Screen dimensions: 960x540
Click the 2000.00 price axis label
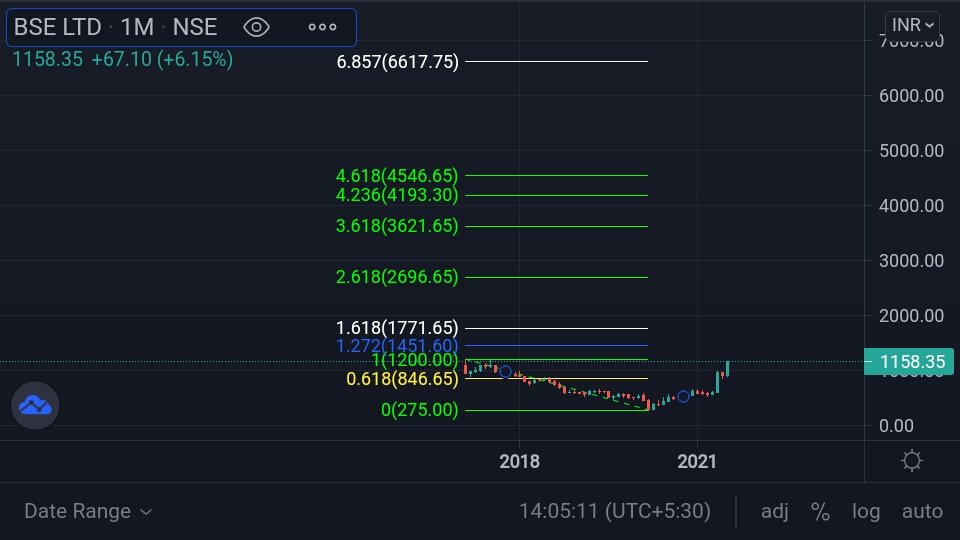(911, 316)
